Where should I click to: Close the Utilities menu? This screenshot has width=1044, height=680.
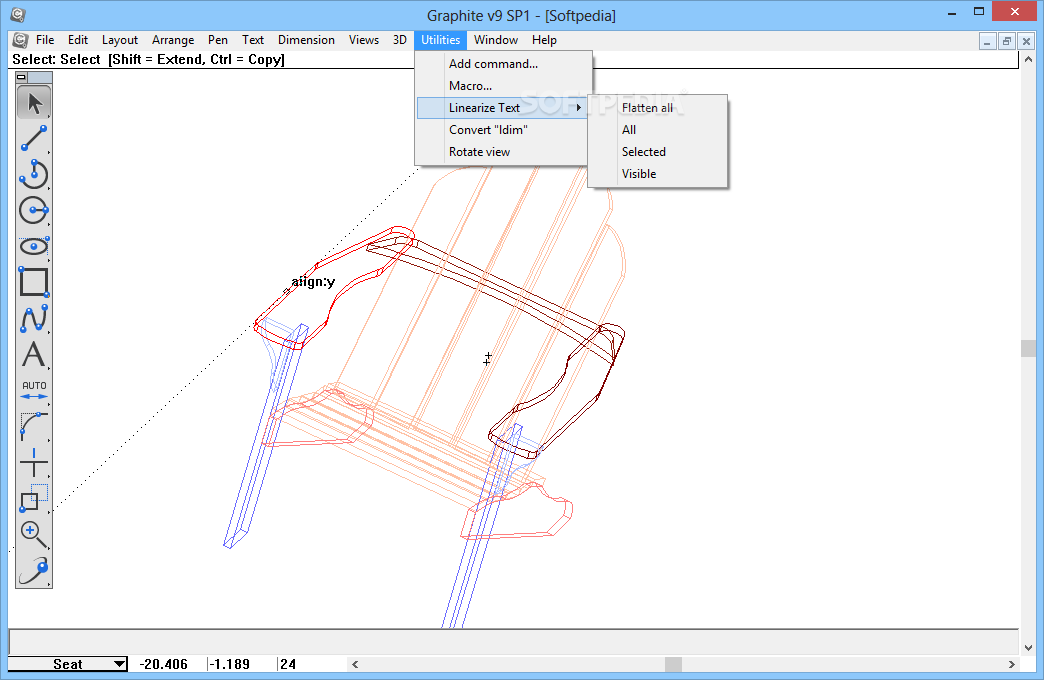click(441, 40)
